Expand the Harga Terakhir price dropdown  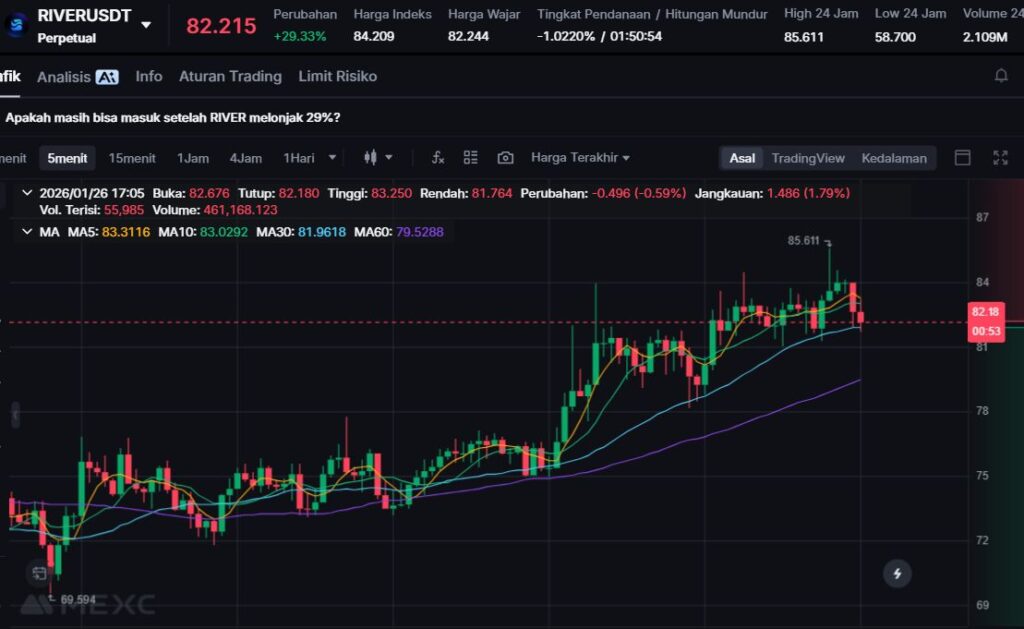(x=580, y=158)
